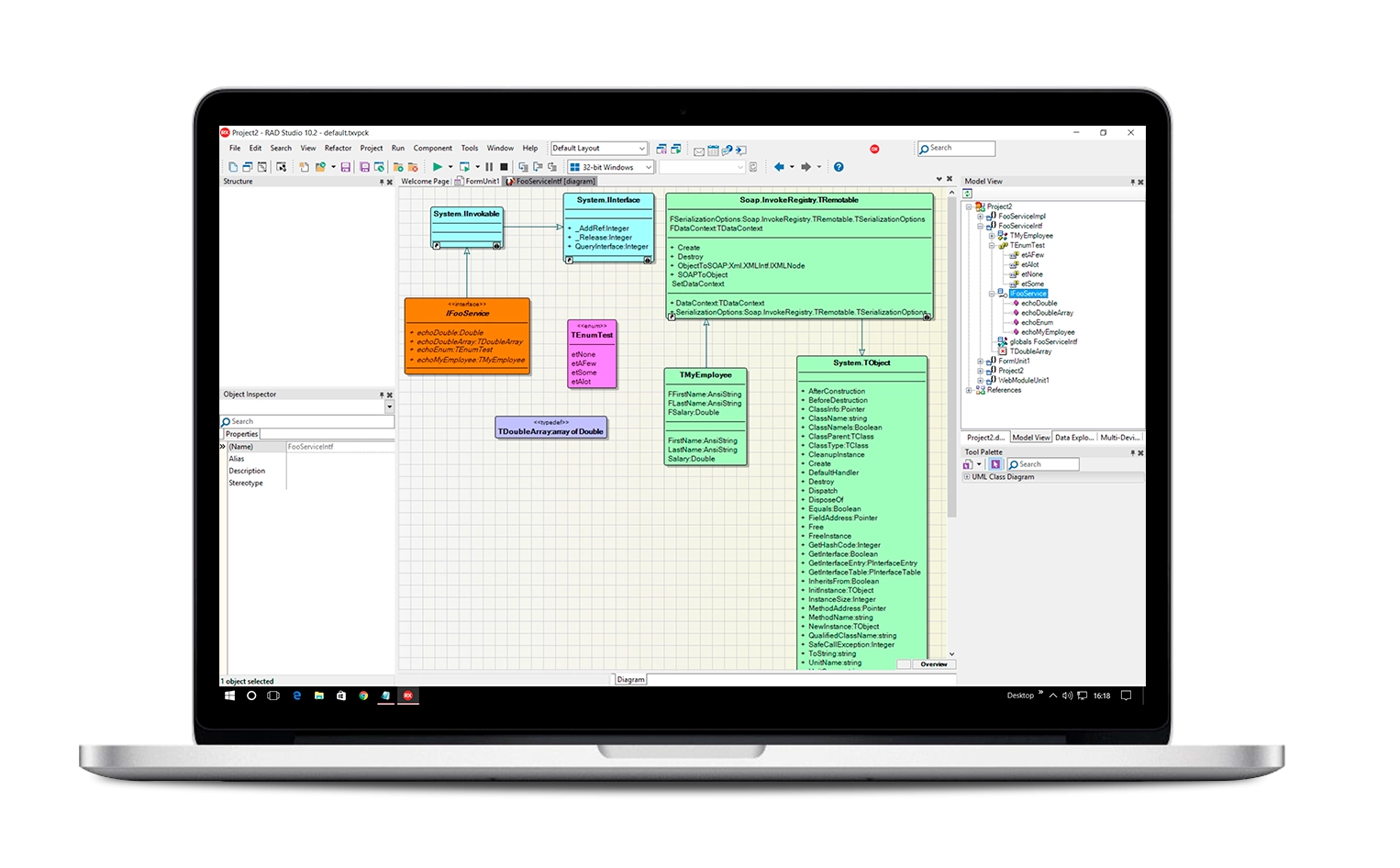Expand the FooServiceImpl tree node
The image size is (1400, 868).
click(x=980, y=217)
